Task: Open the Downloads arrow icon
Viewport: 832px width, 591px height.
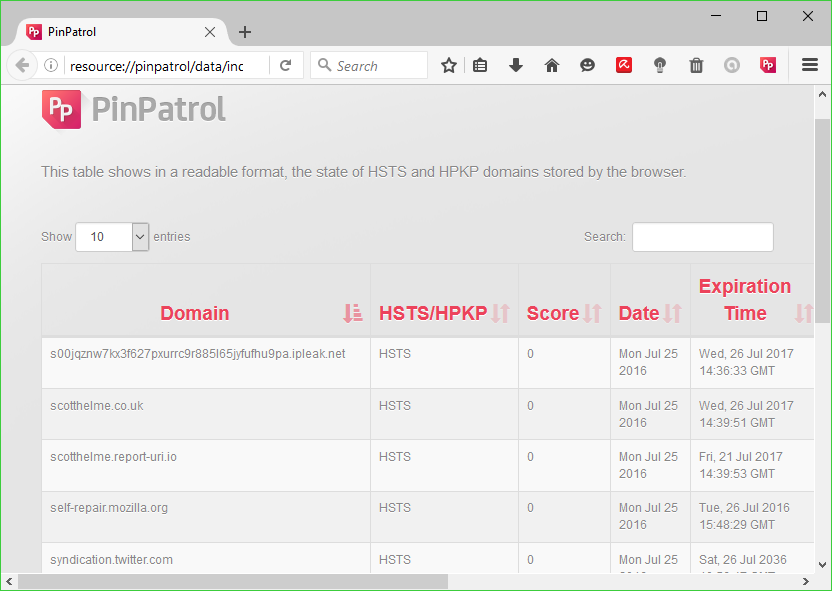Action: [516, 65]
